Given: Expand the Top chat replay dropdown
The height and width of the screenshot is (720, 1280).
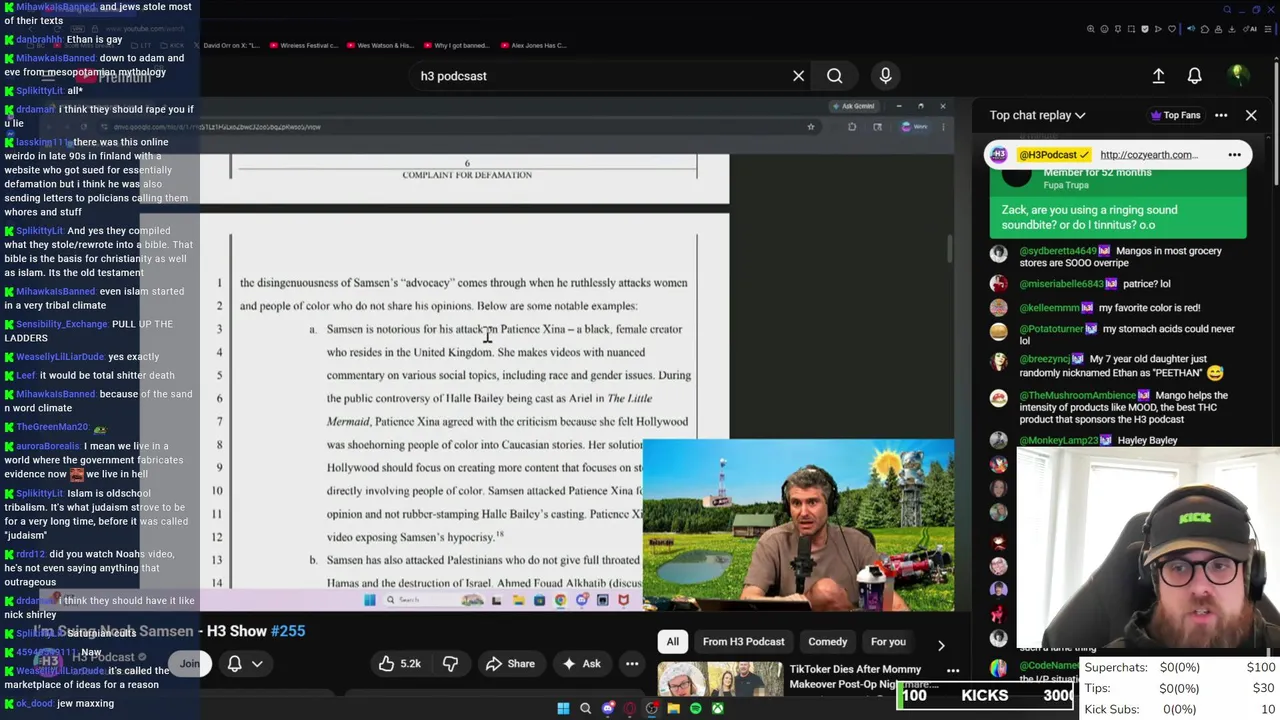Looking at the screenshot, I should (x=1037, y=115).
